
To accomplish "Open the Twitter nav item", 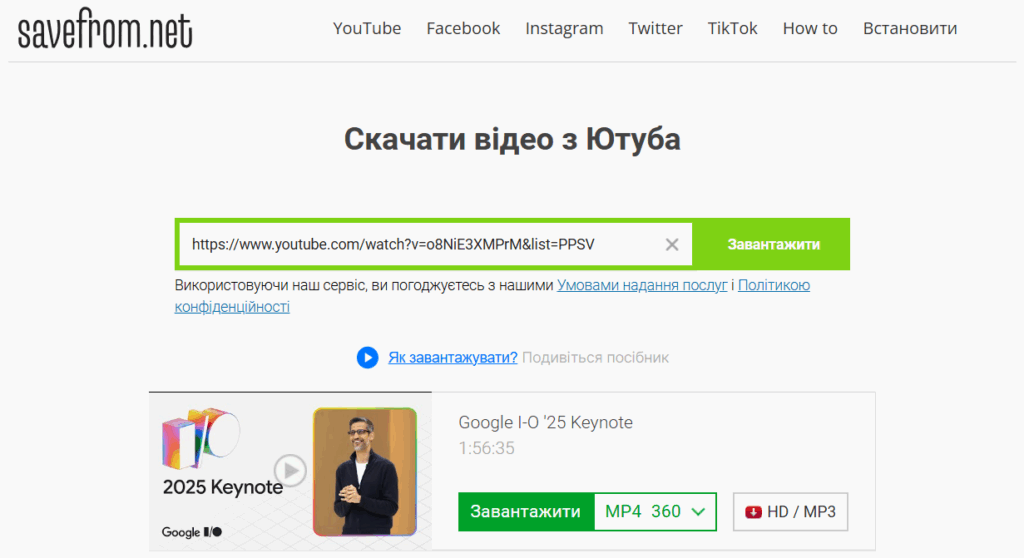I will (655, 28).
